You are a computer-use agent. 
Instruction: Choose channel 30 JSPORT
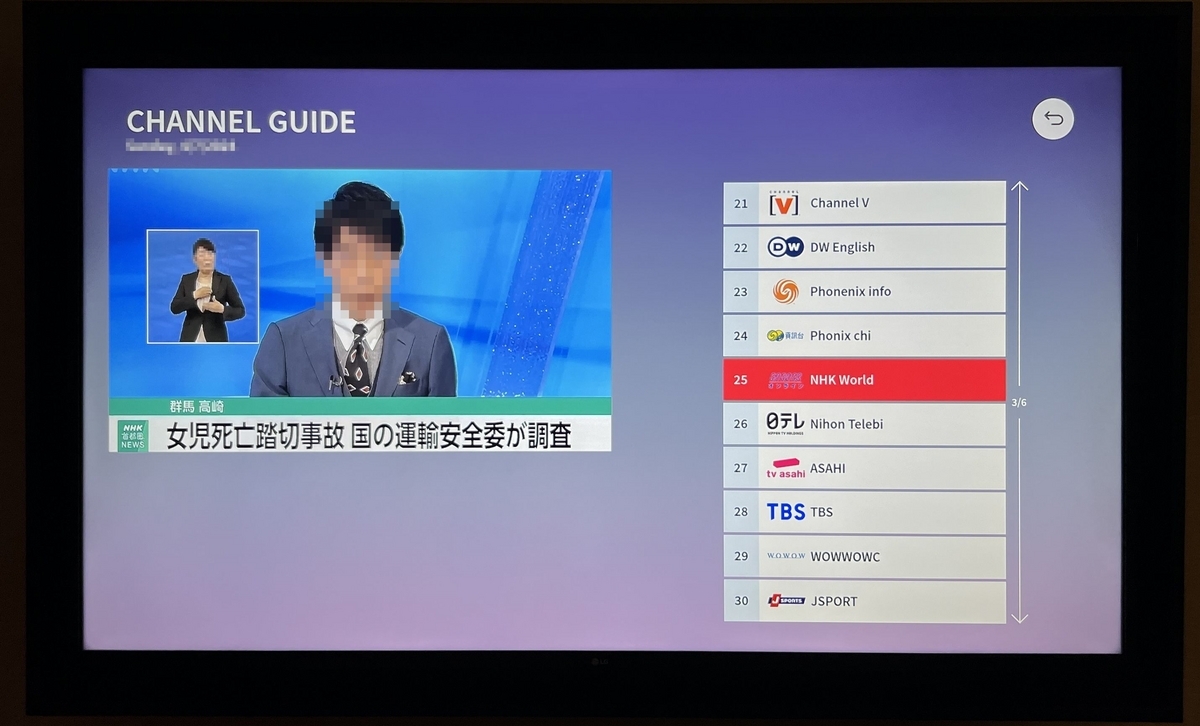pos(864,601)
